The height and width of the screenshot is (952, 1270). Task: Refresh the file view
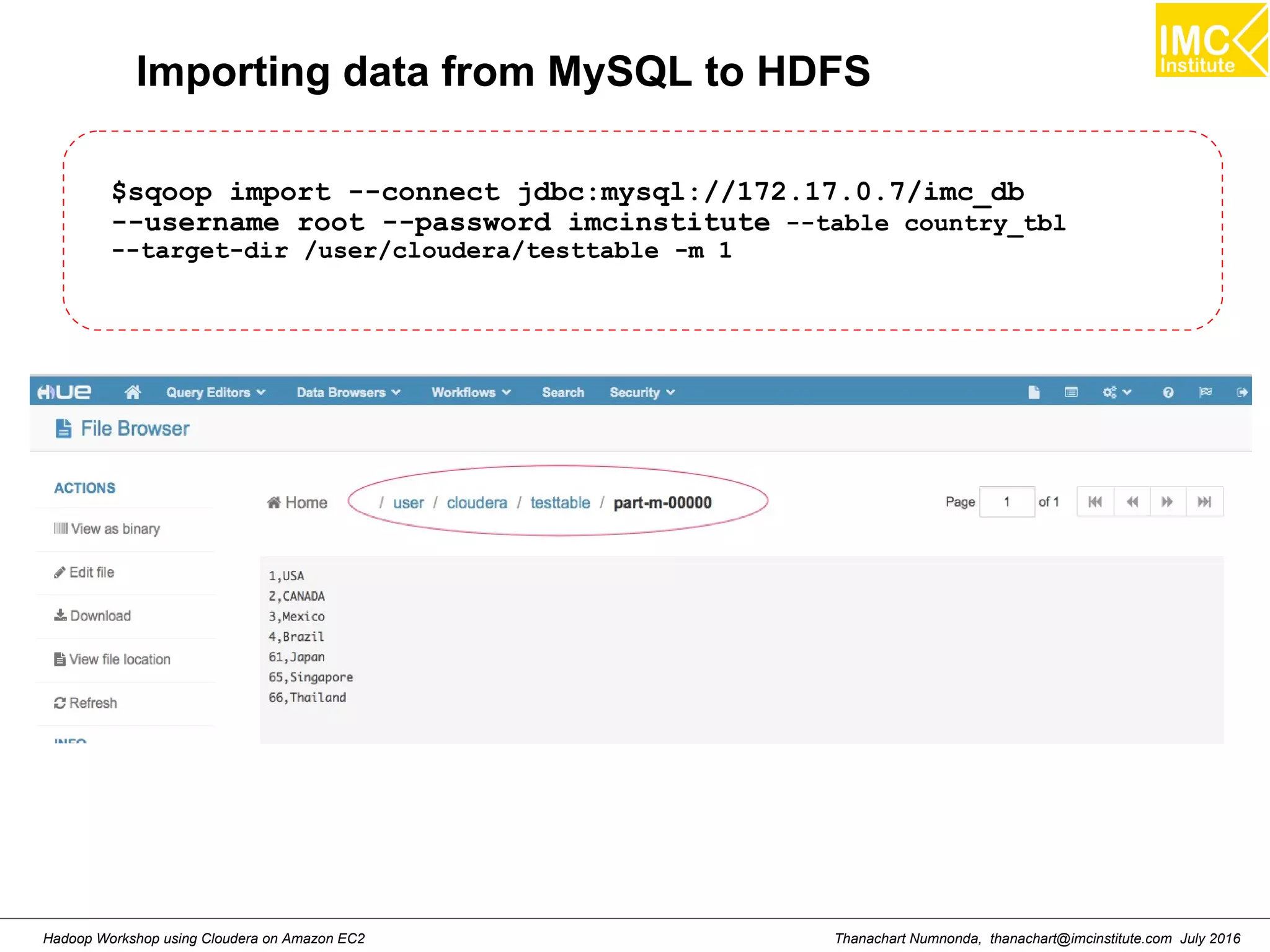click(85, 703)
